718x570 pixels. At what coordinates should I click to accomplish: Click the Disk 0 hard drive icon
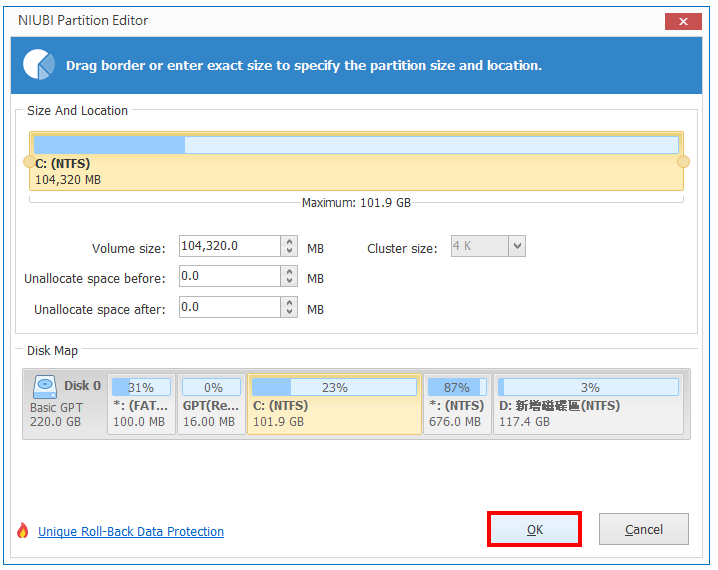tap(44, 387)
